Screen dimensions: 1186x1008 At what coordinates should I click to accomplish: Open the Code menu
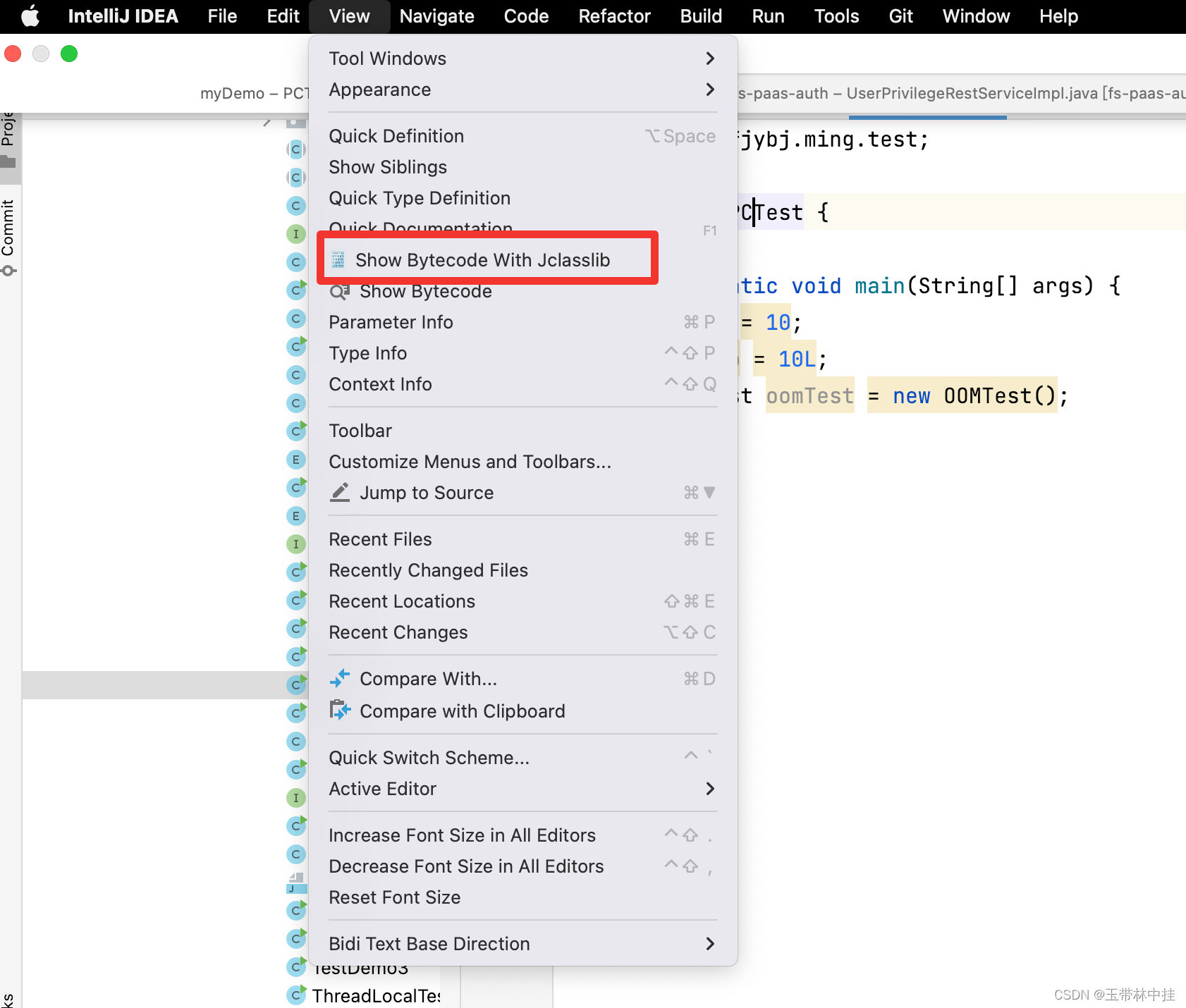[526, 16]
